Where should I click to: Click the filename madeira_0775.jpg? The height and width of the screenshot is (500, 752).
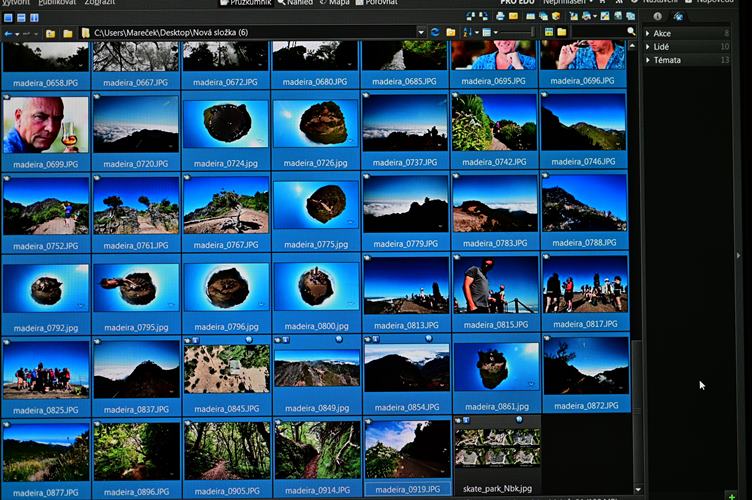(316, 244)
